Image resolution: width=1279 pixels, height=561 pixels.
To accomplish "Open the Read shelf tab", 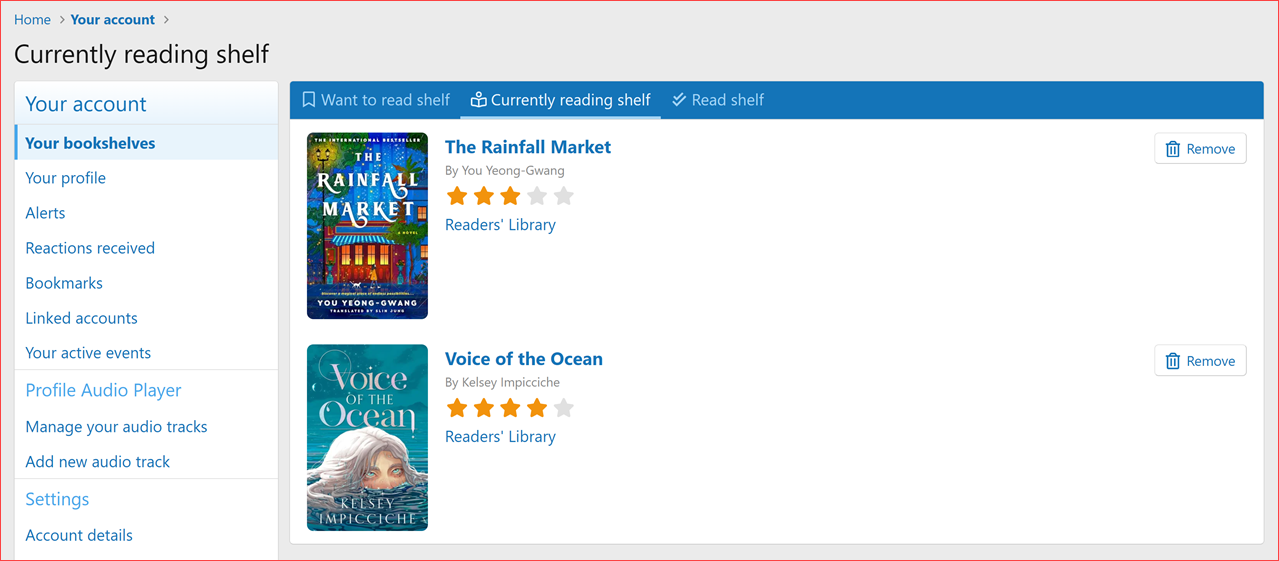I will click(727, 100).
